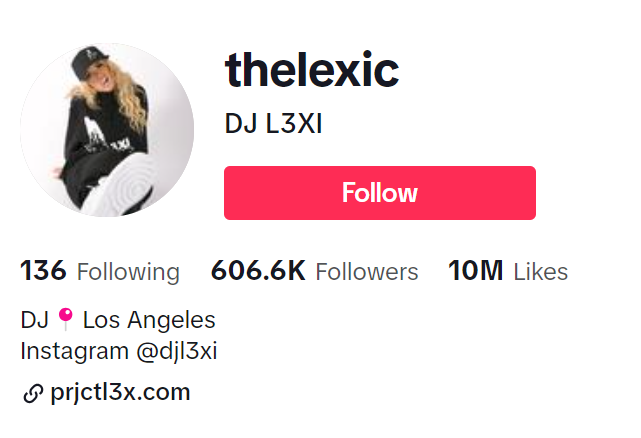Click the Los Angeles location text
Viewport: 641px width, 438px height.
(x=149, y=320)
